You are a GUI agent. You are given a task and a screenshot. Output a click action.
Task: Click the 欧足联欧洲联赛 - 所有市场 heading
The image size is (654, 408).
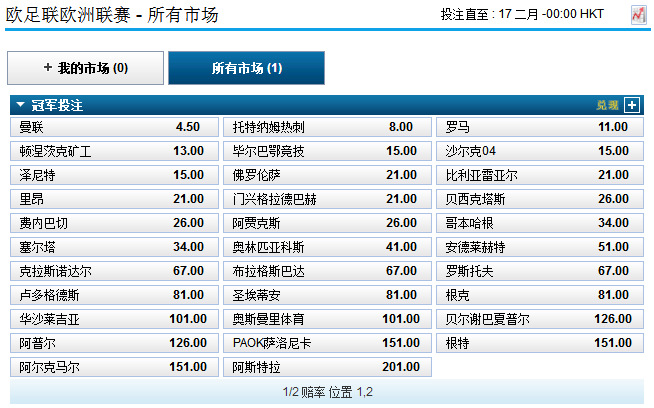[x=112, y=15]
